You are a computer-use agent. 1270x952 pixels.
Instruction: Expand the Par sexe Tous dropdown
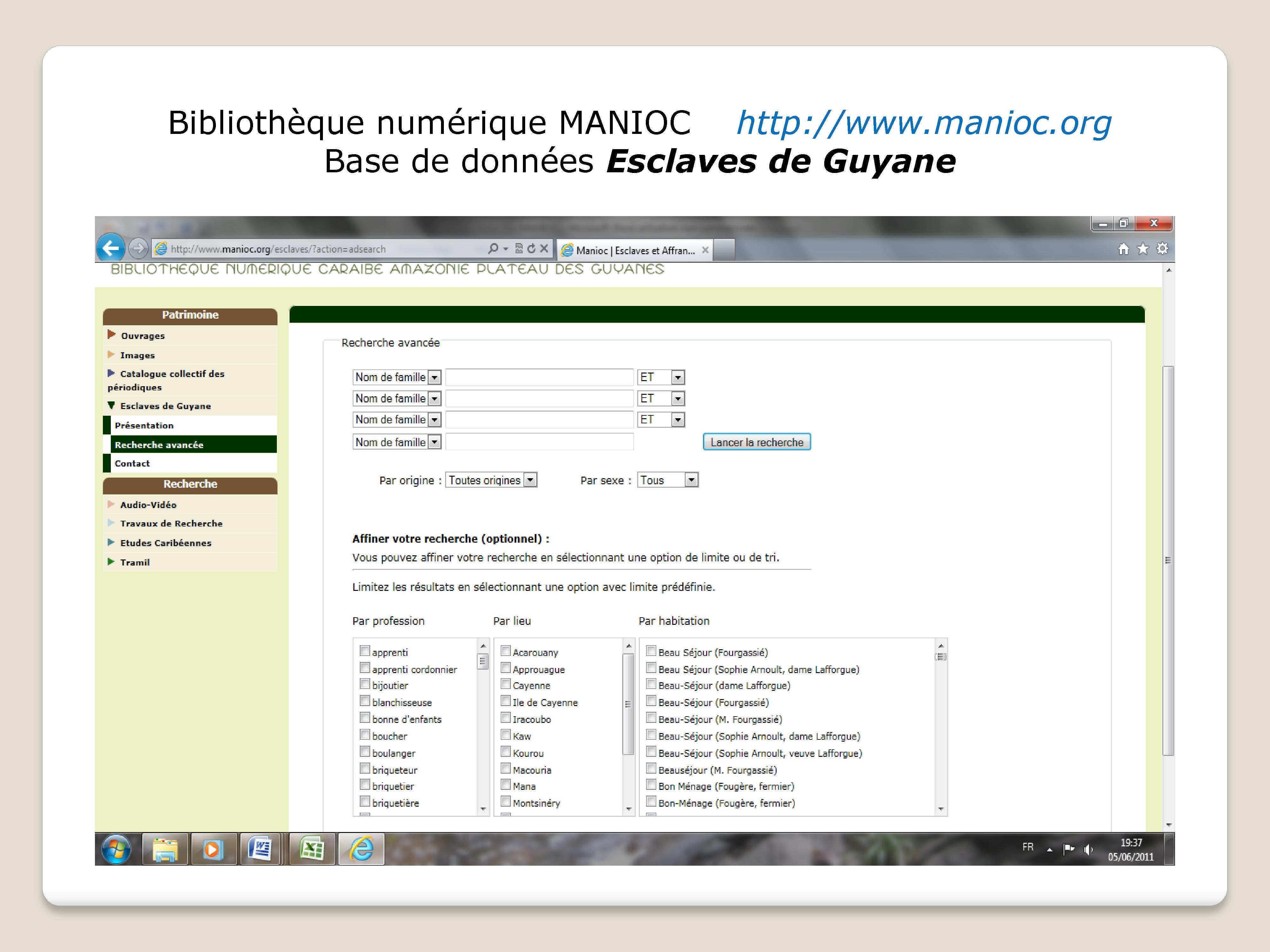pyautogui.click(x=668, y=480)
